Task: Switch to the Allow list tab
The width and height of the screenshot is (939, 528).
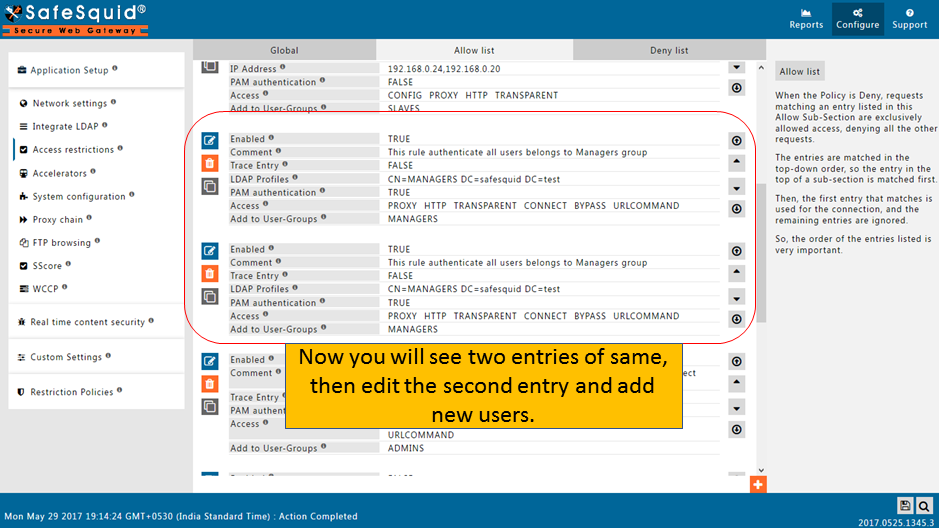Action: click(x=474, y=50)
